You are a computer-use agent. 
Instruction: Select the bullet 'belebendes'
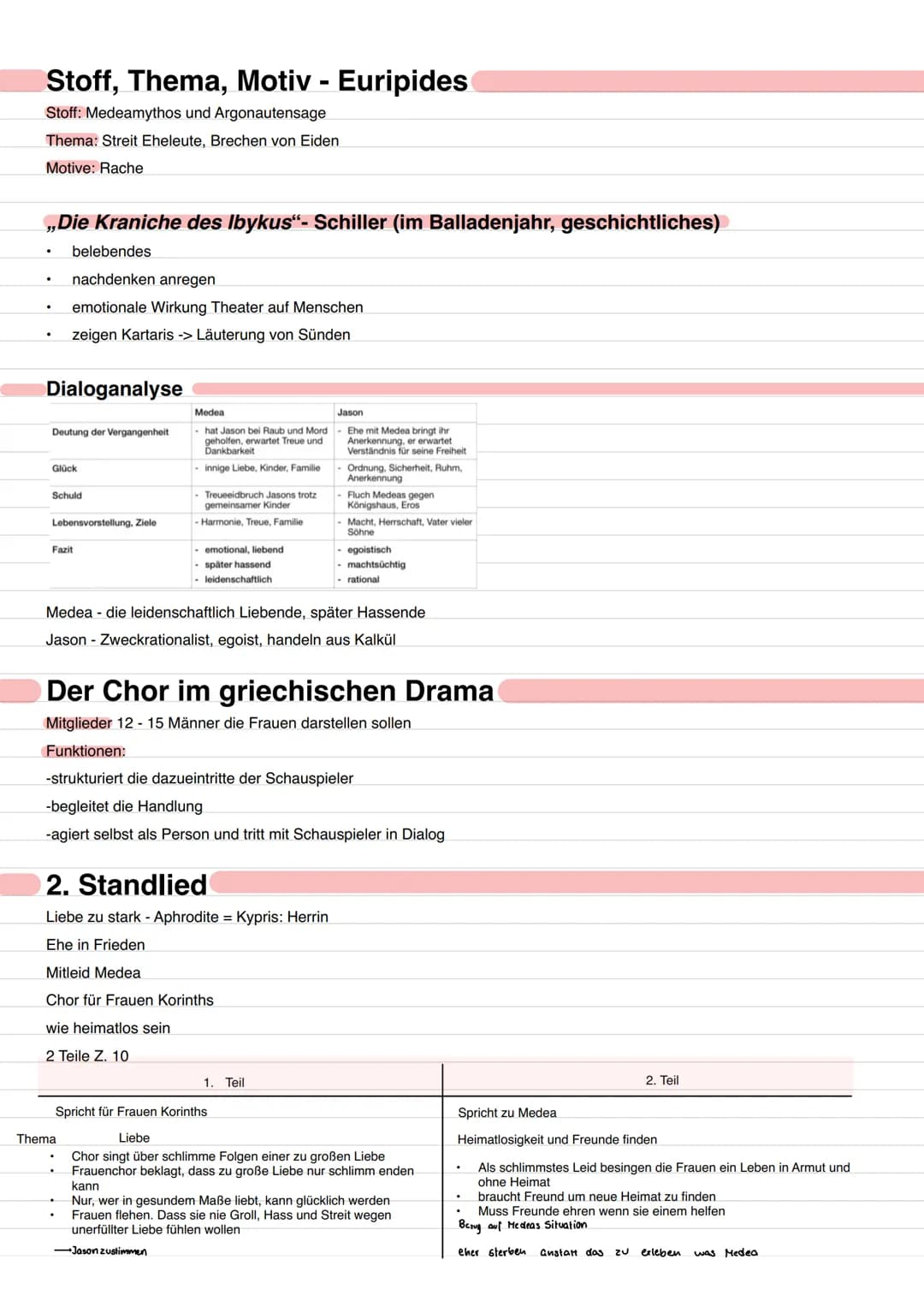click(x=111, y=252)
